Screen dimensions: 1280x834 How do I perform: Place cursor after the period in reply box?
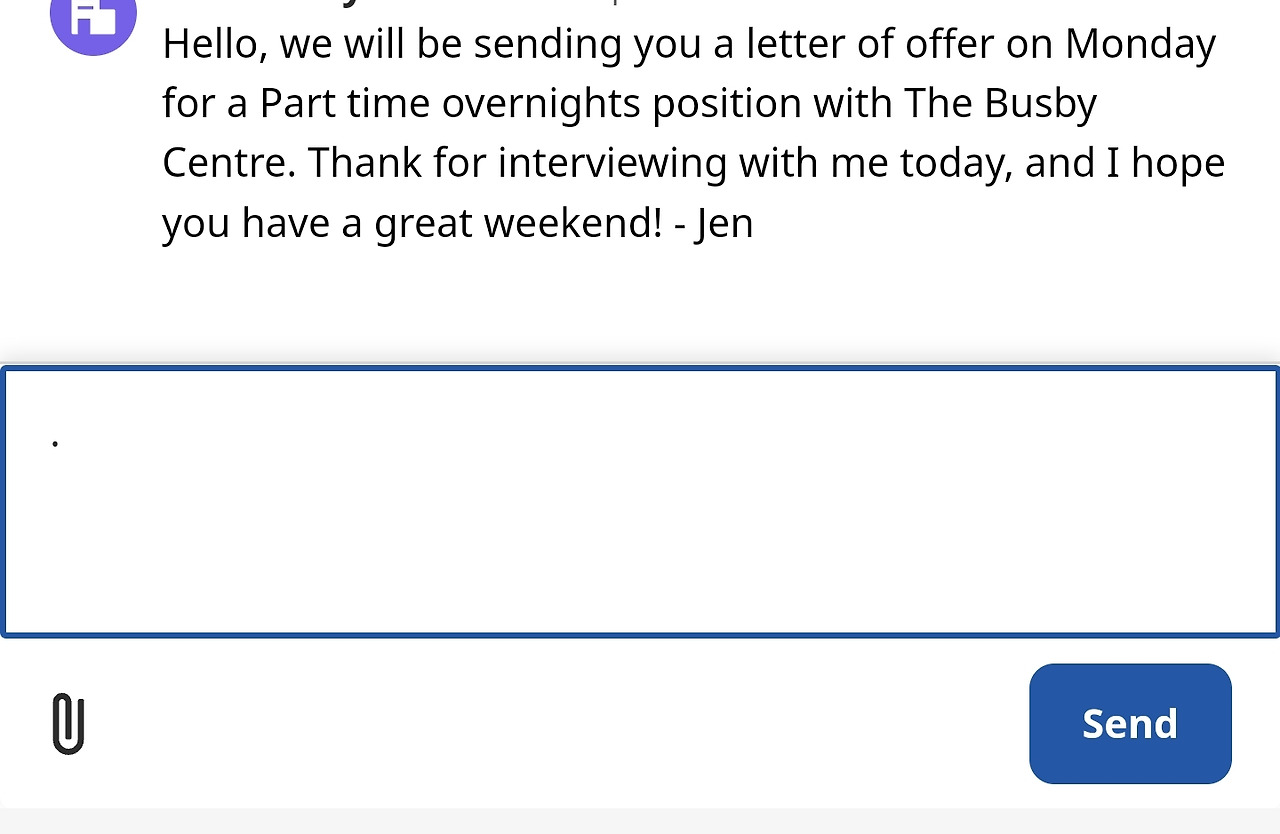(x=62, y=441)
